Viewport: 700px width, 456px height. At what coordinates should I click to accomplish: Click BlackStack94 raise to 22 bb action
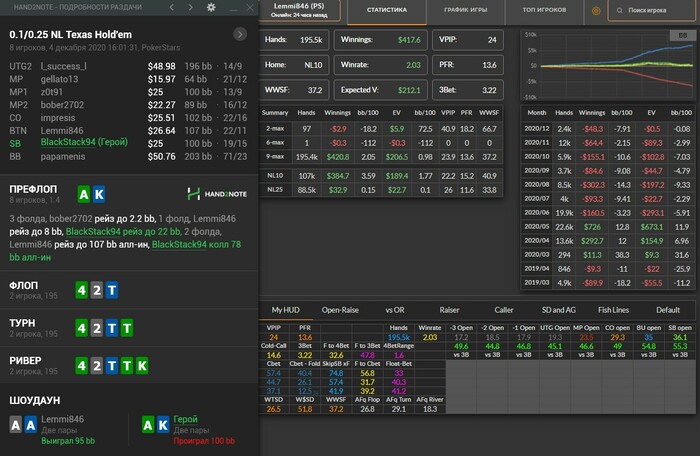coord(123,231)
